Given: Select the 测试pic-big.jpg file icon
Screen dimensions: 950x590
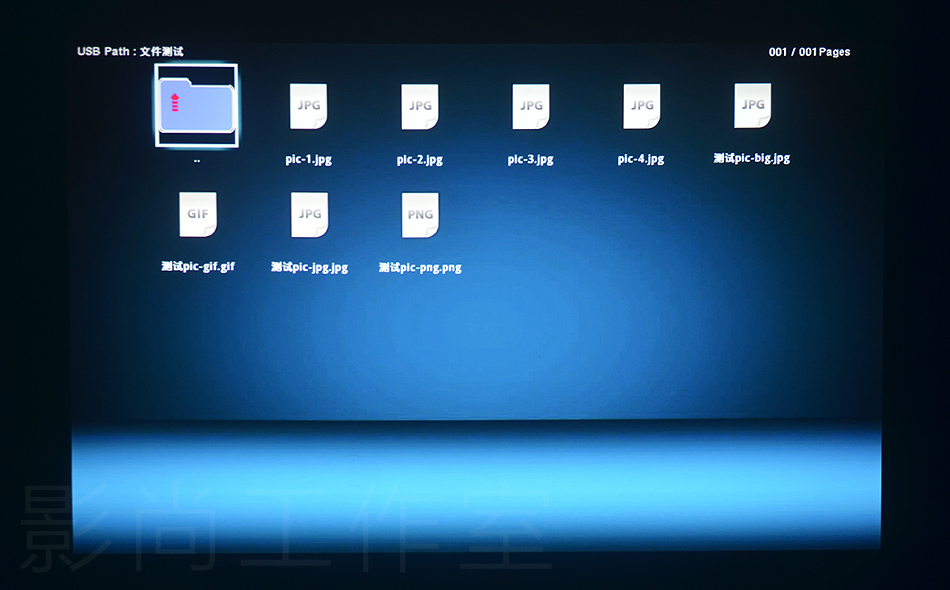Looking at the screenshot, I should coord(752,106).
